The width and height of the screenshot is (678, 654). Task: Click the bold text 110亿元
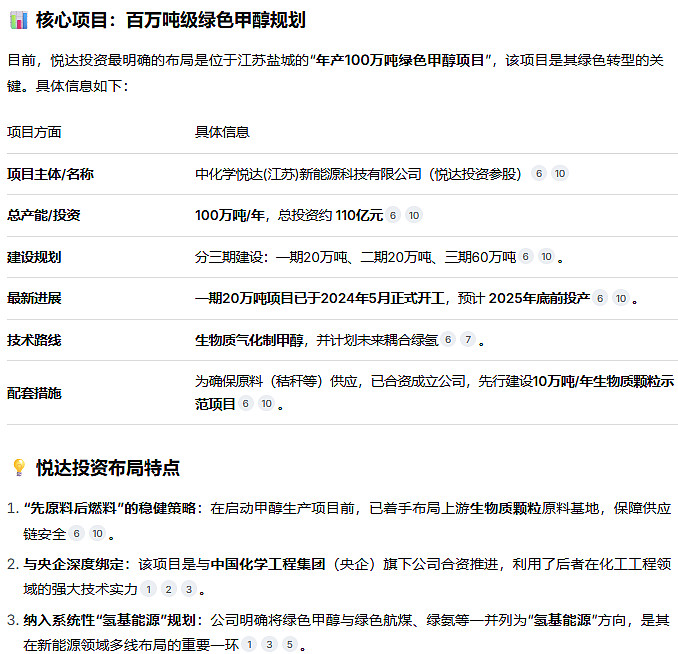[x=359, y=215]
